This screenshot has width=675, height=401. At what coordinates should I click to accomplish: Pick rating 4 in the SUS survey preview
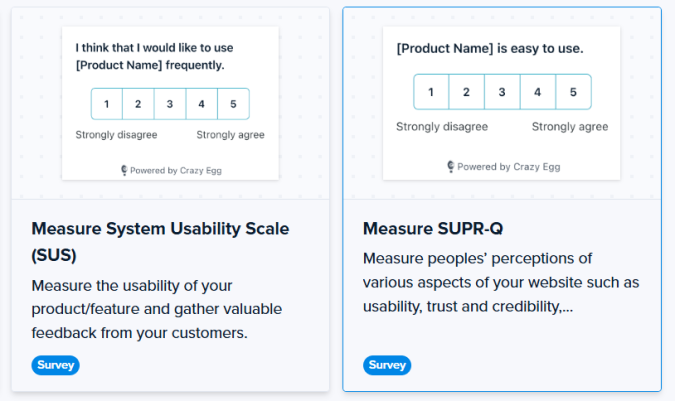click(201, 104)
